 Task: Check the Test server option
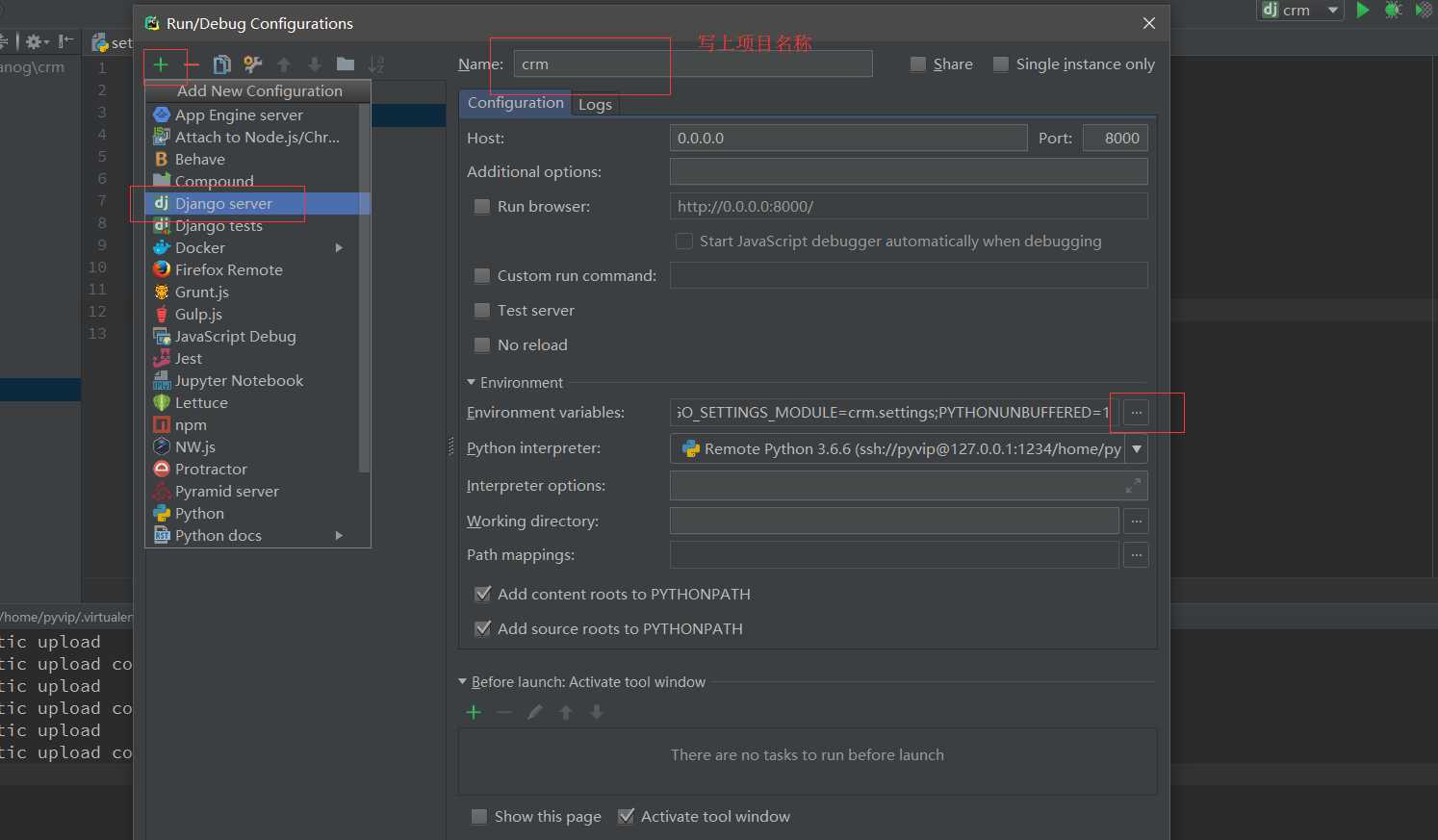[x=482, y=311]
